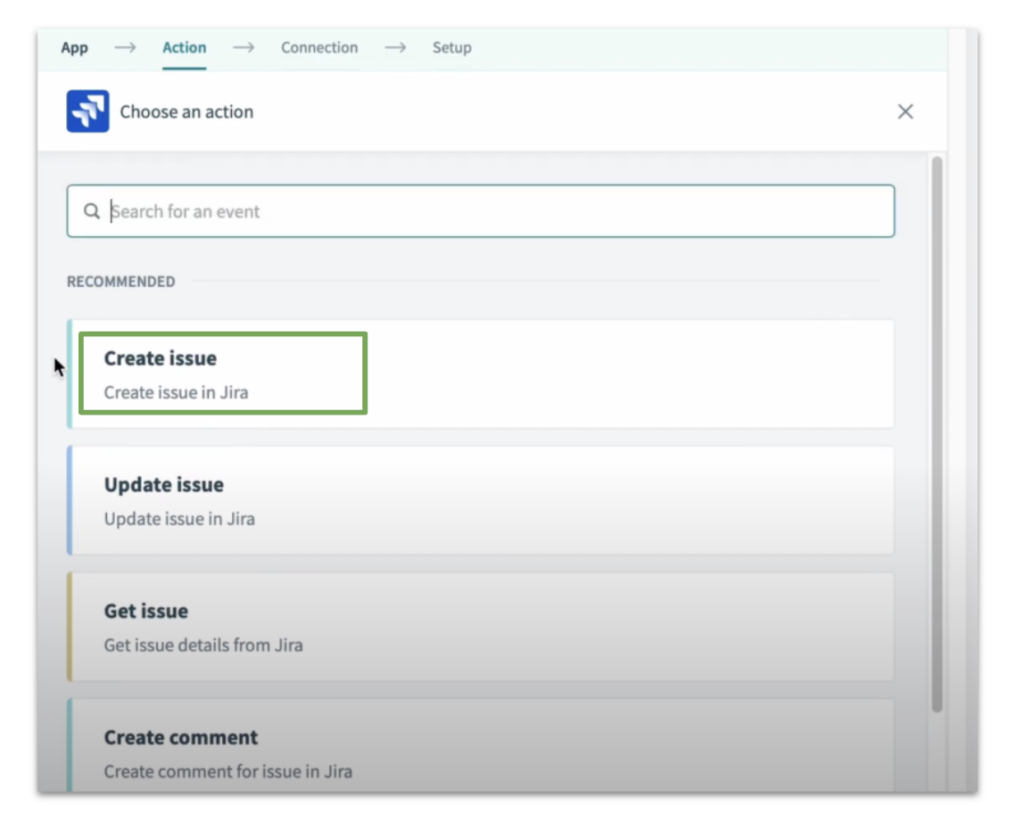Screen dimensions: 1024x838
Task: Open the App step in the breadcrumb
Action: tap(74, 47)
